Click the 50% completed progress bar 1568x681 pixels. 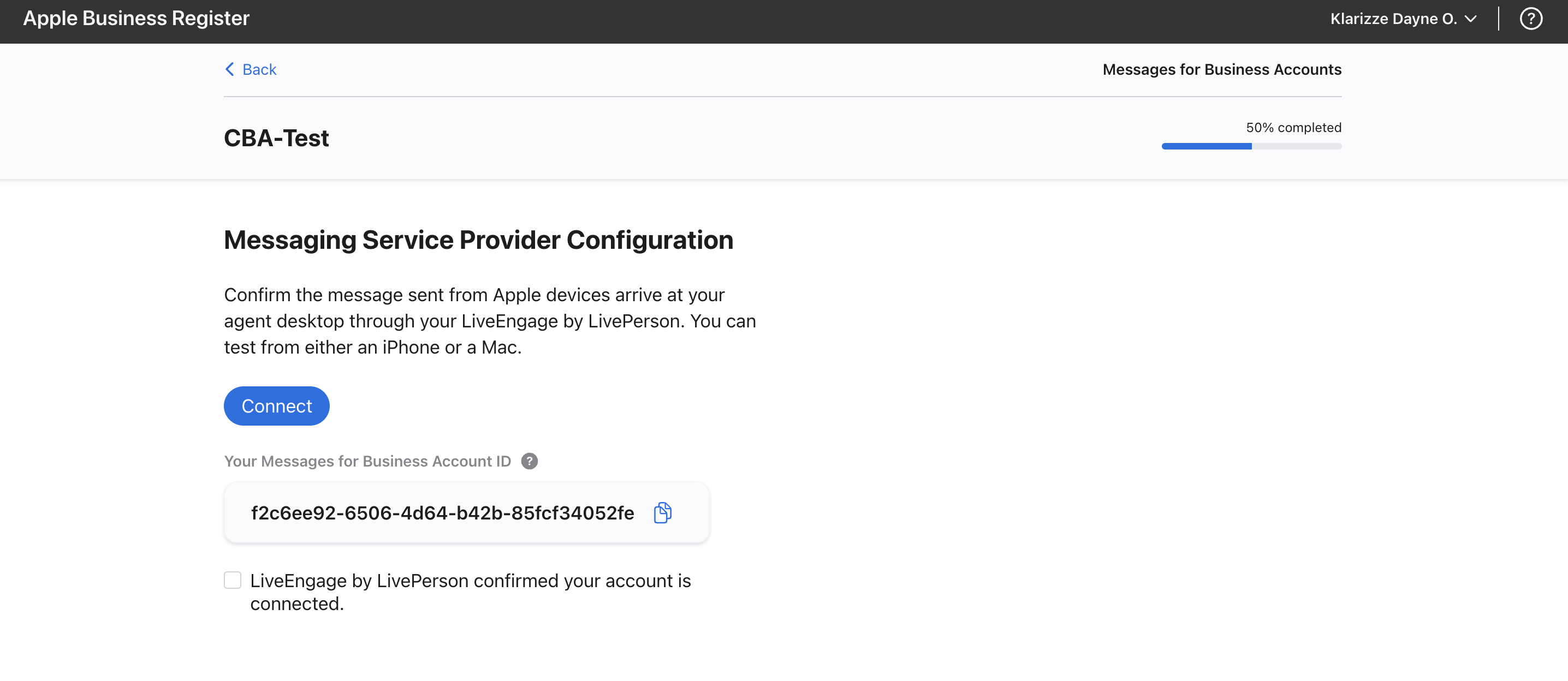pyautogui.click(x=1251, y=146)
